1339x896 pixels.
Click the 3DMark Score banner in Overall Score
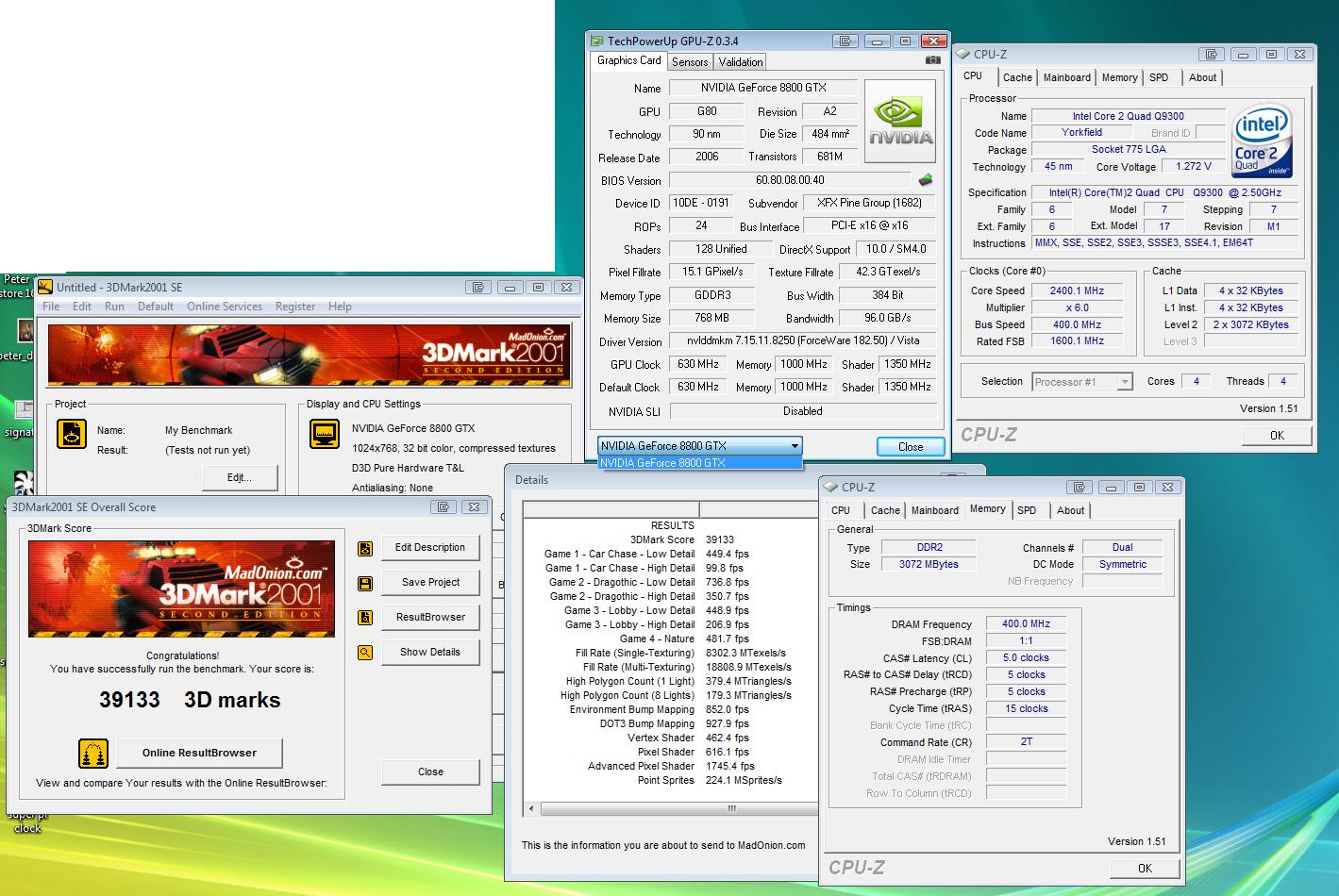(x=181, y=589)
